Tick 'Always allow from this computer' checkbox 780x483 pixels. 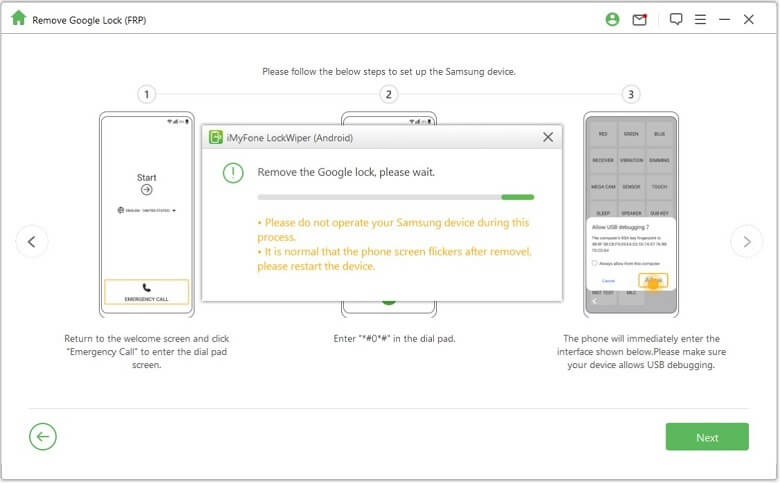594,263
